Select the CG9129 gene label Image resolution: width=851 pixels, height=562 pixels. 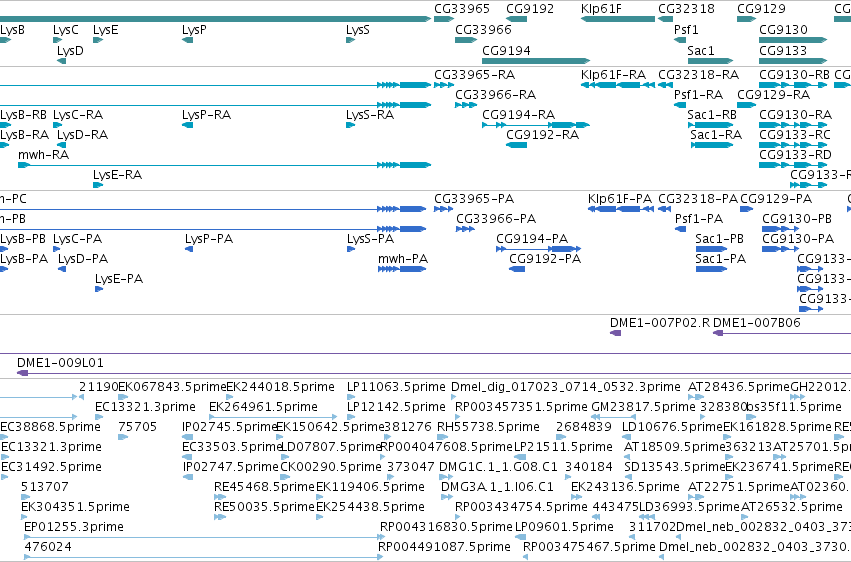click(761, 9)
